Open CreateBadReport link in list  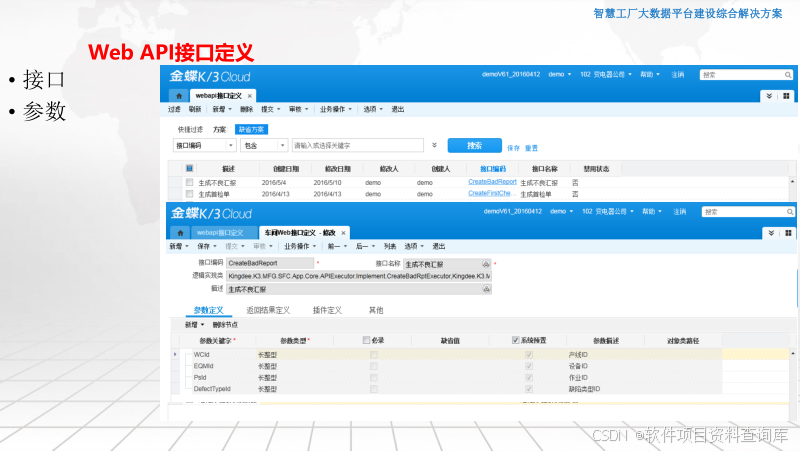[x=492, y=182]
